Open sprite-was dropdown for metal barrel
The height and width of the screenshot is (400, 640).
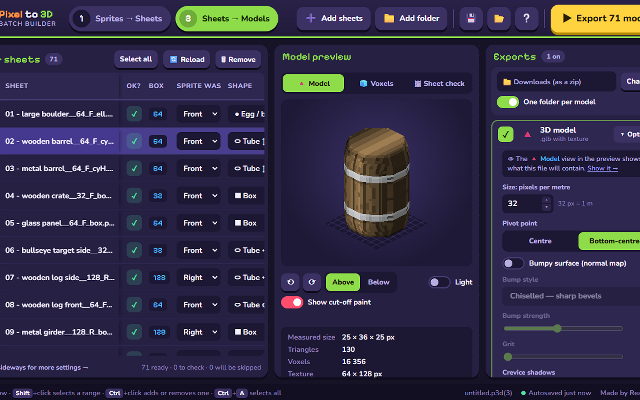[x=198, y=169]
